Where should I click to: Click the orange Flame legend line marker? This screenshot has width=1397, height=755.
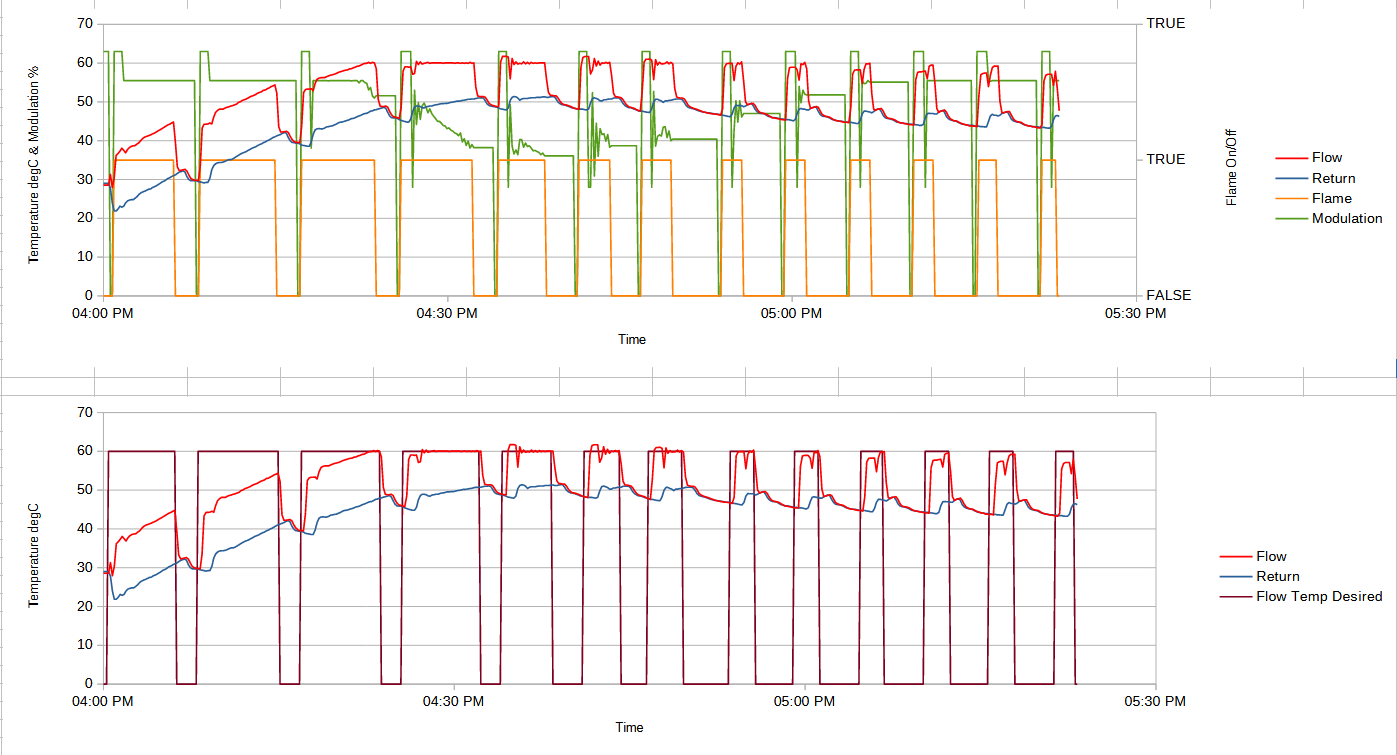(1291, 199)
